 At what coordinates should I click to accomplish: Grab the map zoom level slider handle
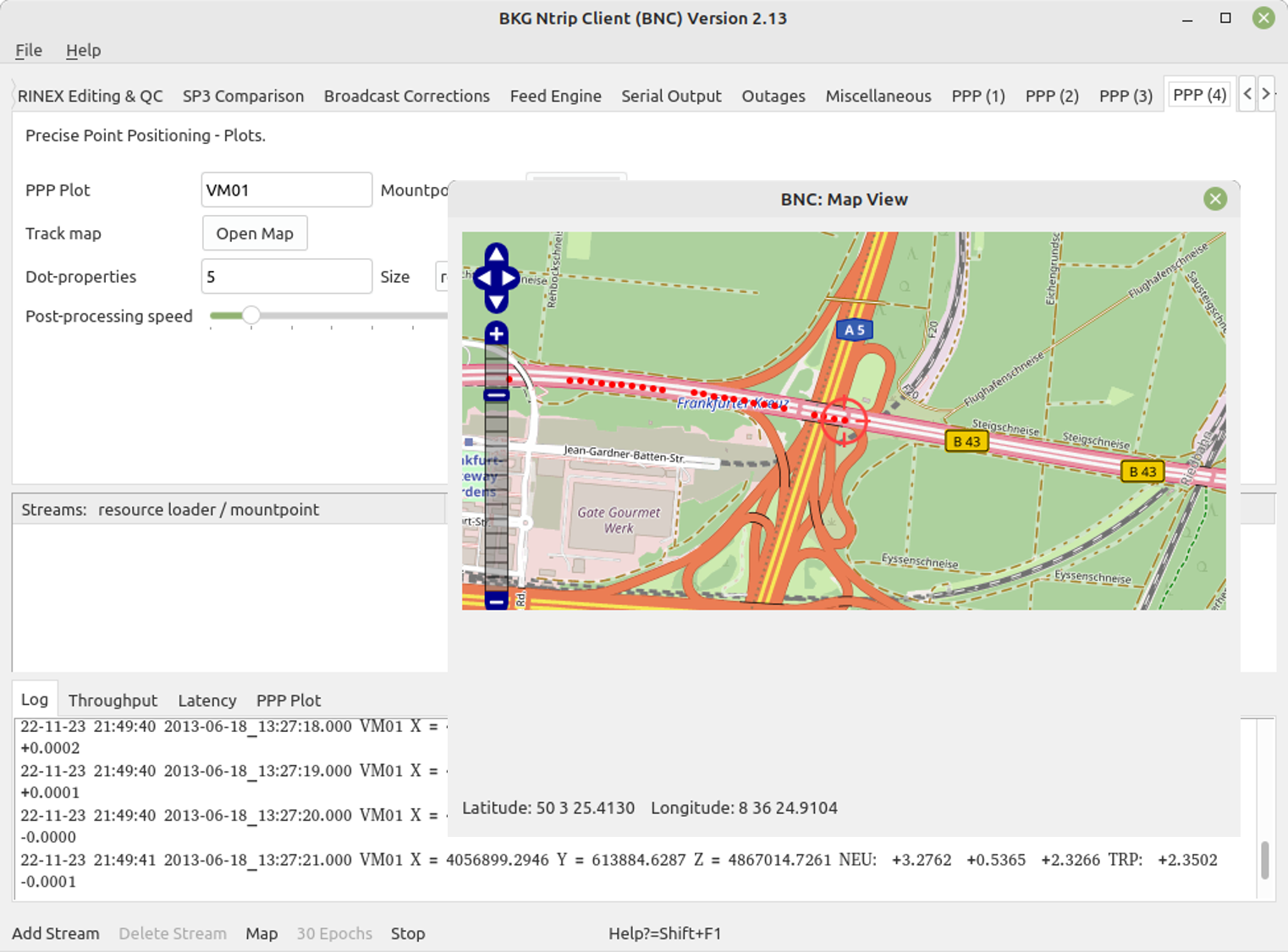point(496,394)
